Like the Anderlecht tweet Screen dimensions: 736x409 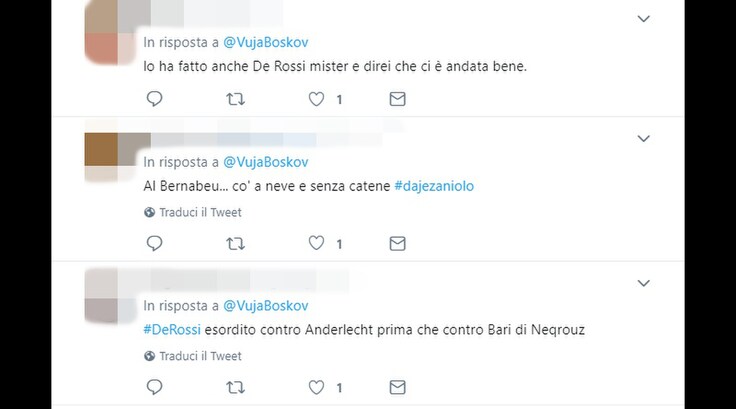(316, 387)
